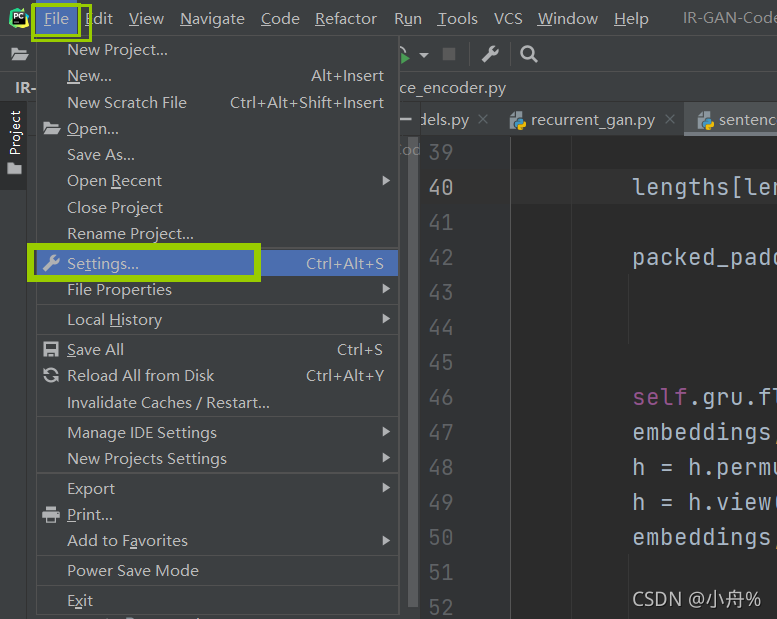Expand the Export submenu arrow
Image resolution: width=777 pixels, height=619 pixels.
386,488
